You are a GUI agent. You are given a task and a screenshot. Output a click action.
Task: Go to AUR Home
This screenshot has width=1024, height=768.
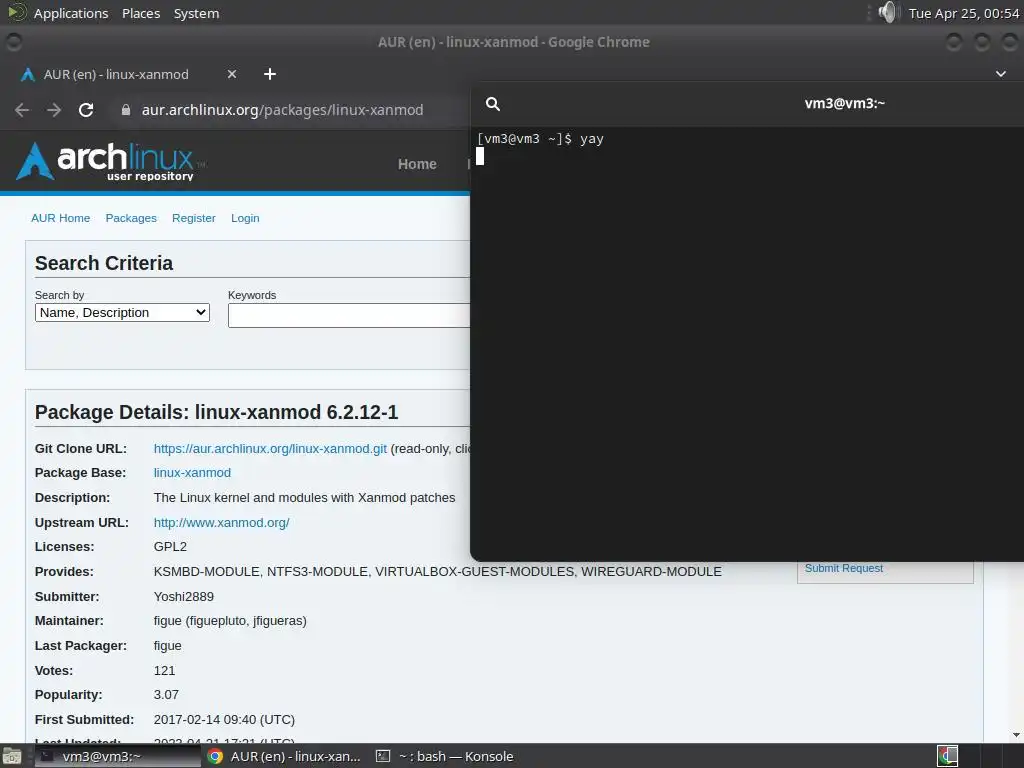[x=60, y=218]
